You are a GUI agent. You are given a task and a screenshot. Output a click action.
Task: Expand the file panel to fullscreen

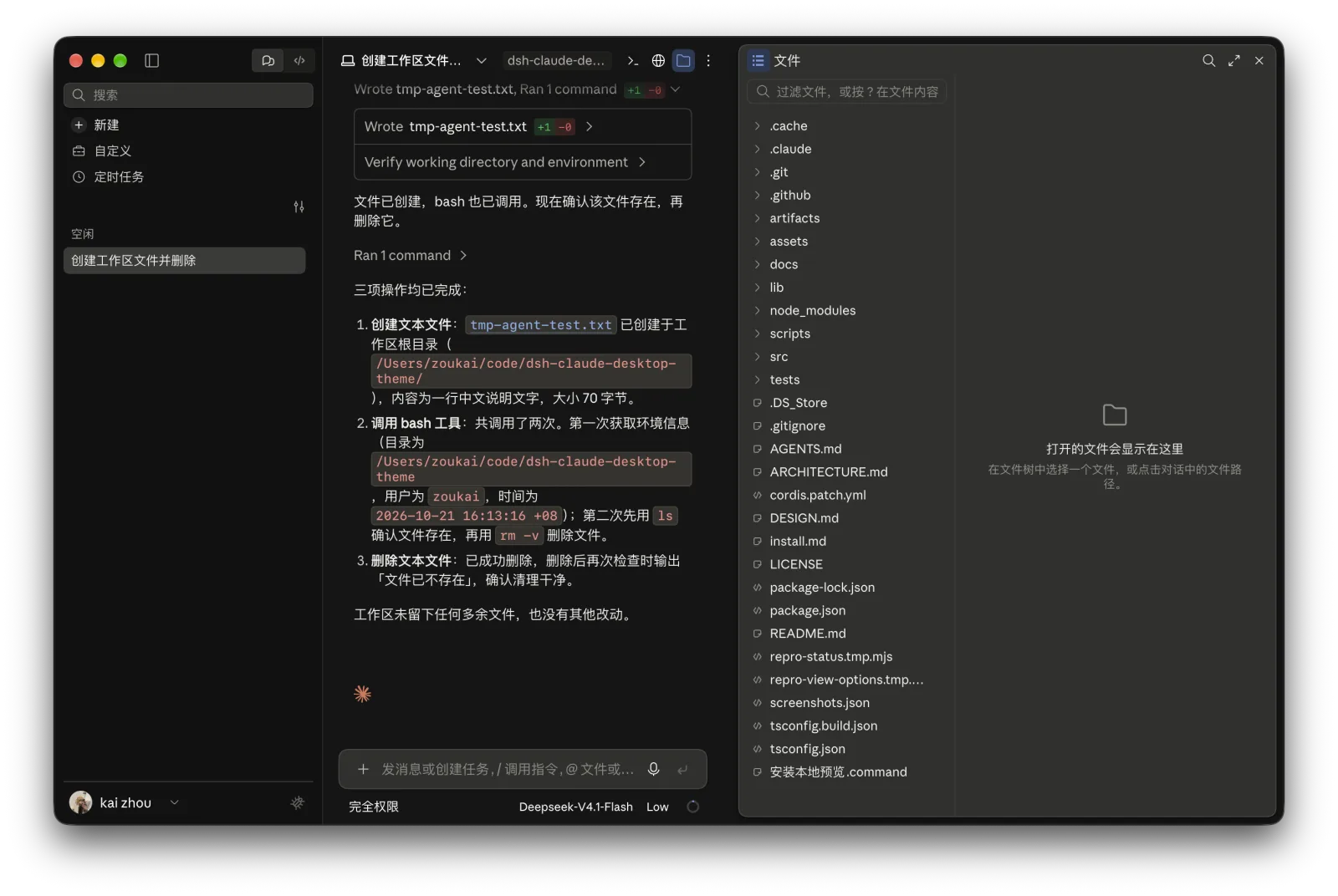pos(1233,60)
